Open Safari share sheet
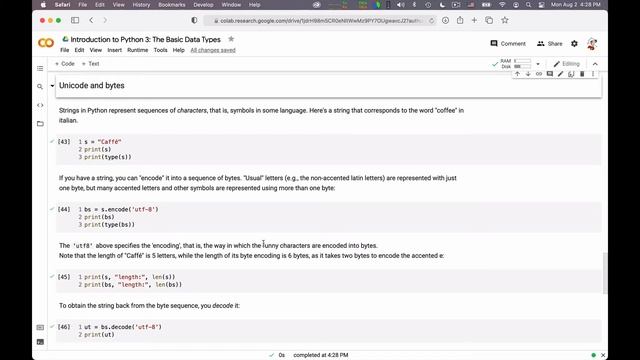 click(460, 20)
